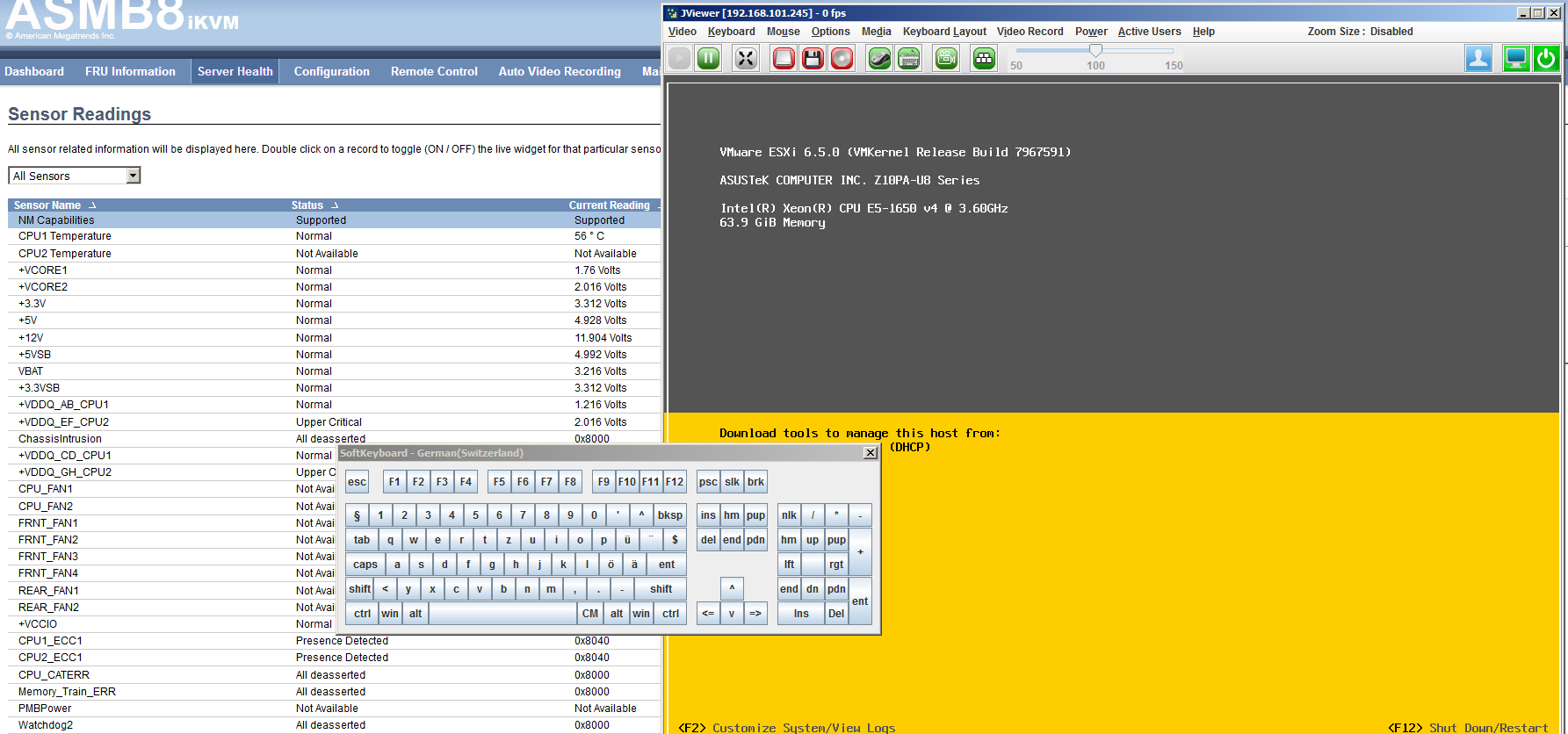Toggle the slk key on SoftKeyboard
1568x734 pixels.
(x=732, y=482)
